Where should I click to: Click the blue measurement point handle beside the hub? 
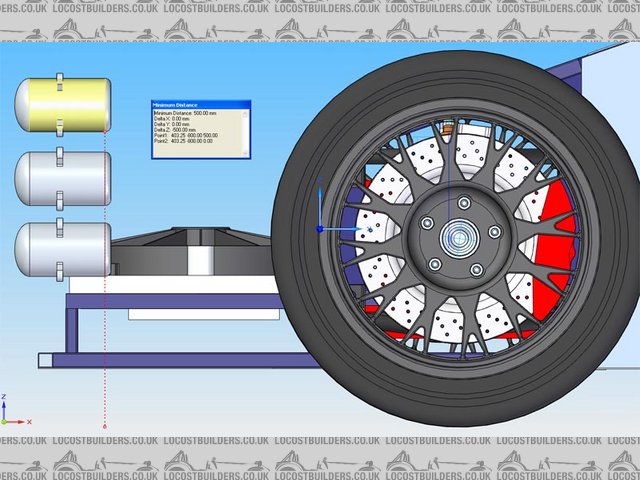coord(320,229)
